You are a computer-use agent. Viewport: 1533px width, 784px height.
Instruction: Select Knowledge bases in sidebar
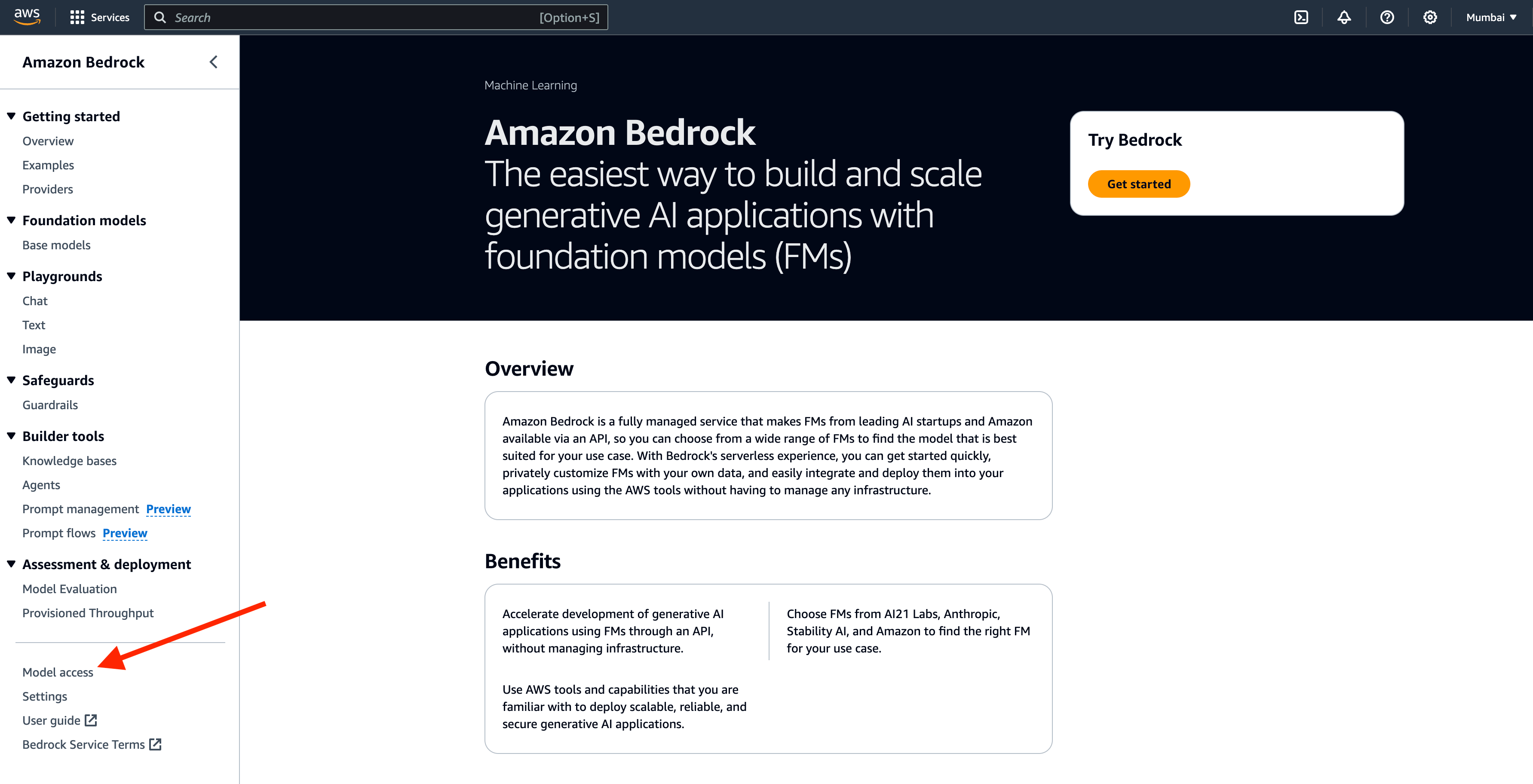pos(70,461)
